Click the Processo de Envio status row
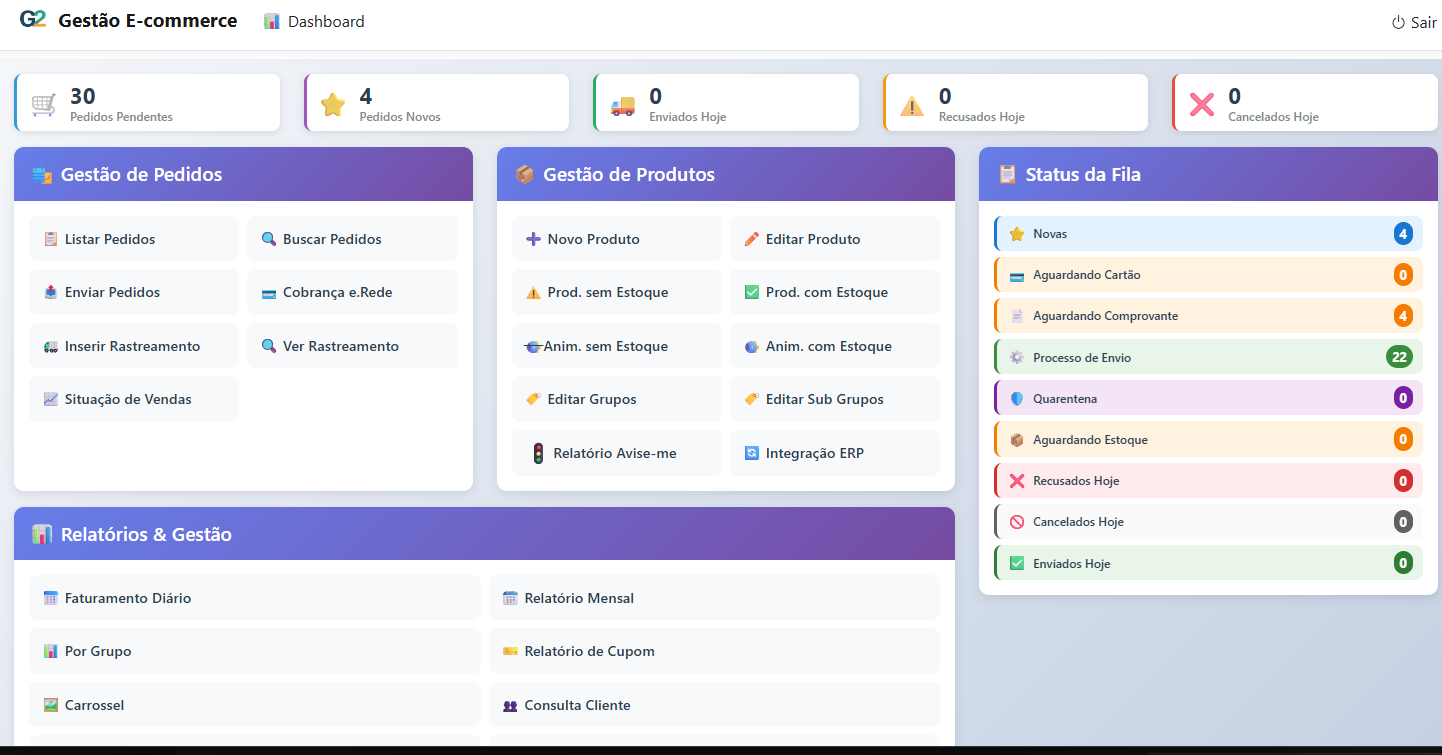 [x=1208, y=357]
